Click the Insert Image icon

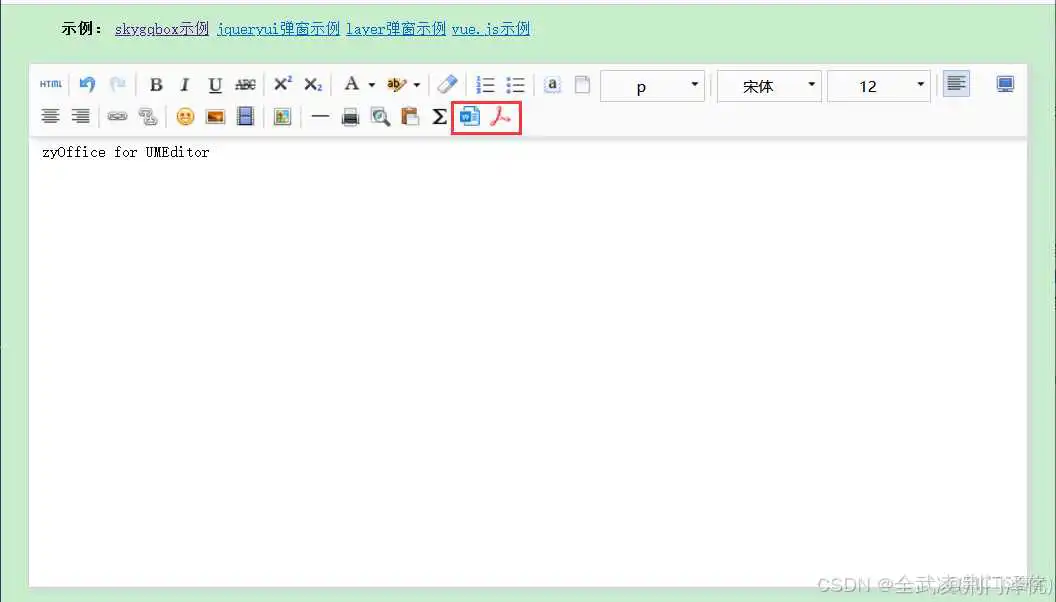(215, 117)
